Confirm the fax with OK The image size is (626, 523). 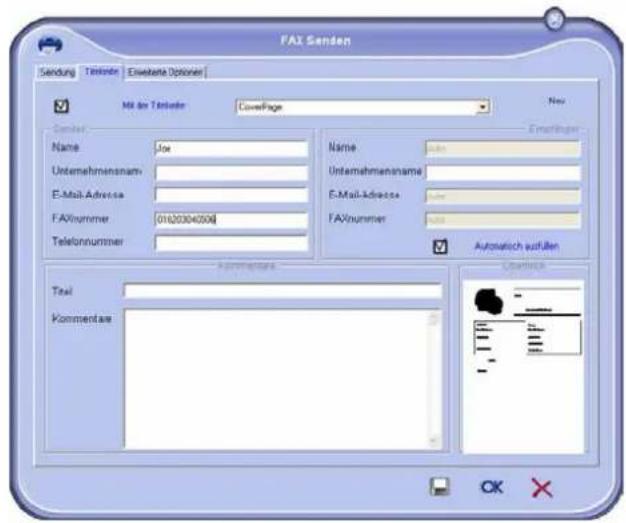492,487
